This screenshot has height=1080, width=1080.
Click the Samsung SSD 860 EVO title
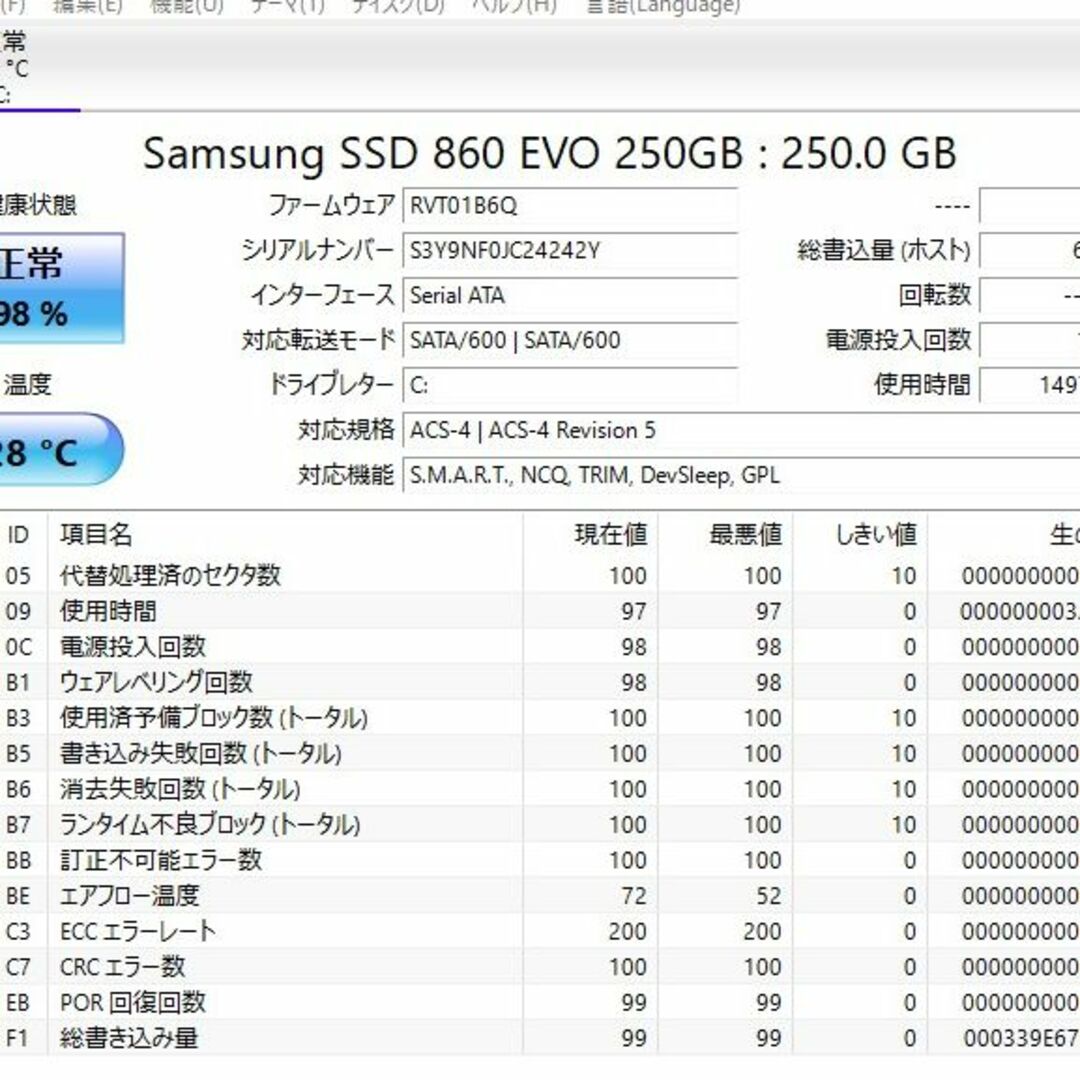point(549,153)
